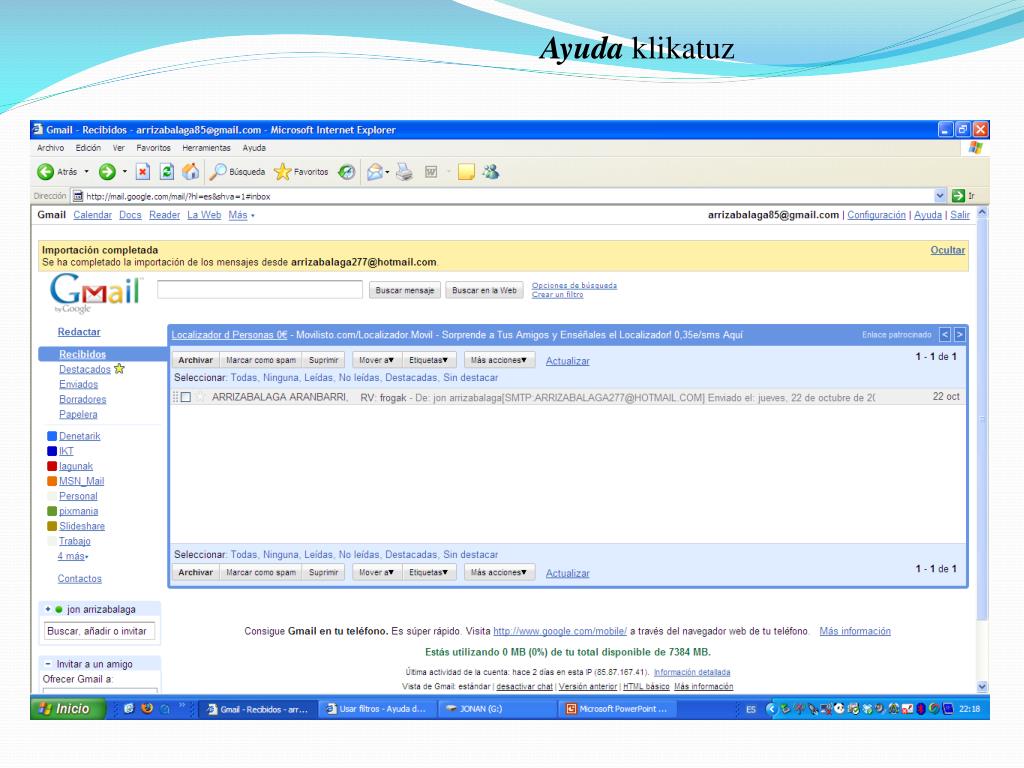Viewport: 1024px width, 768px height.
Task: Click the Inicio start button
Action: (68, 708)
